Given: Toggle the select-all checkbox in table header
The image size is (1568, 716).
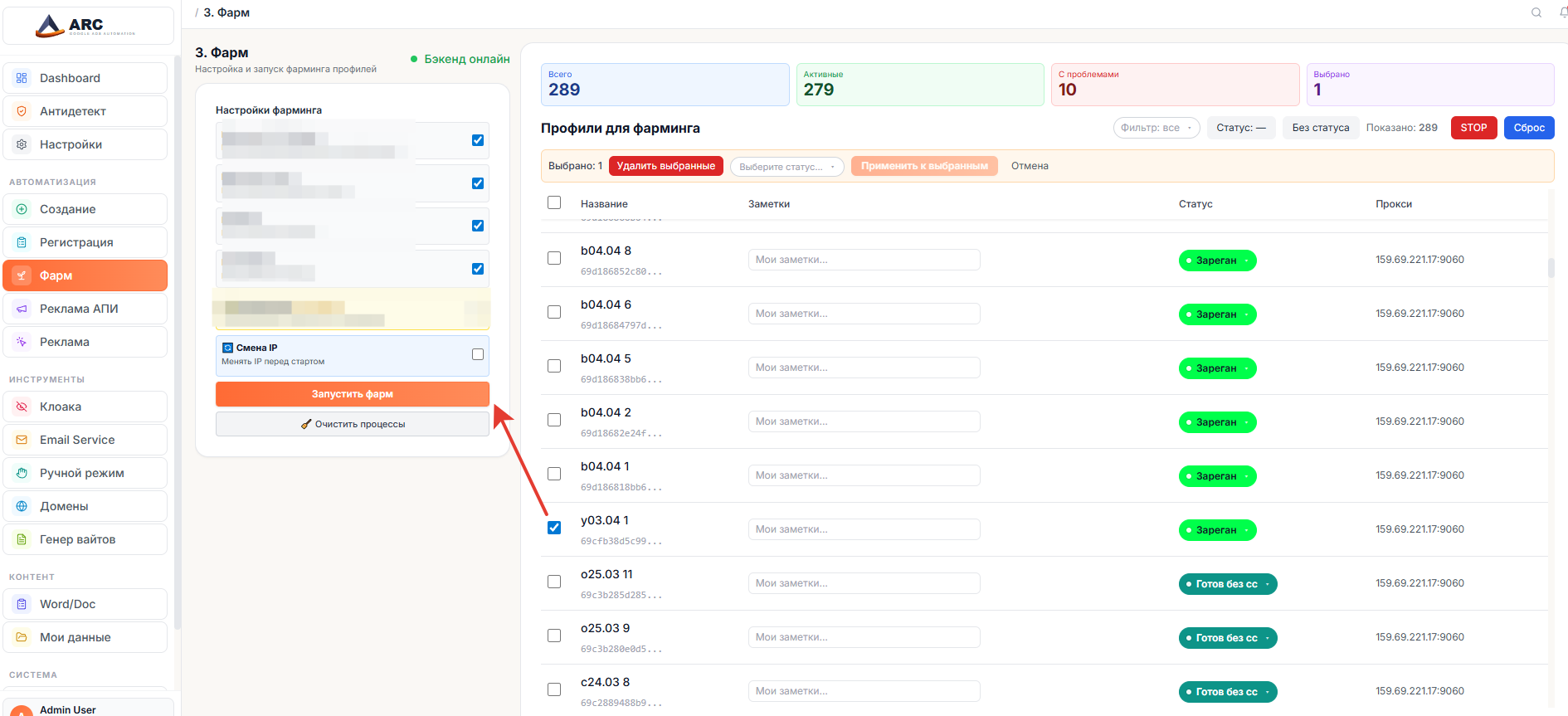Looking at the screenshot, I should [x=554, y=202].
